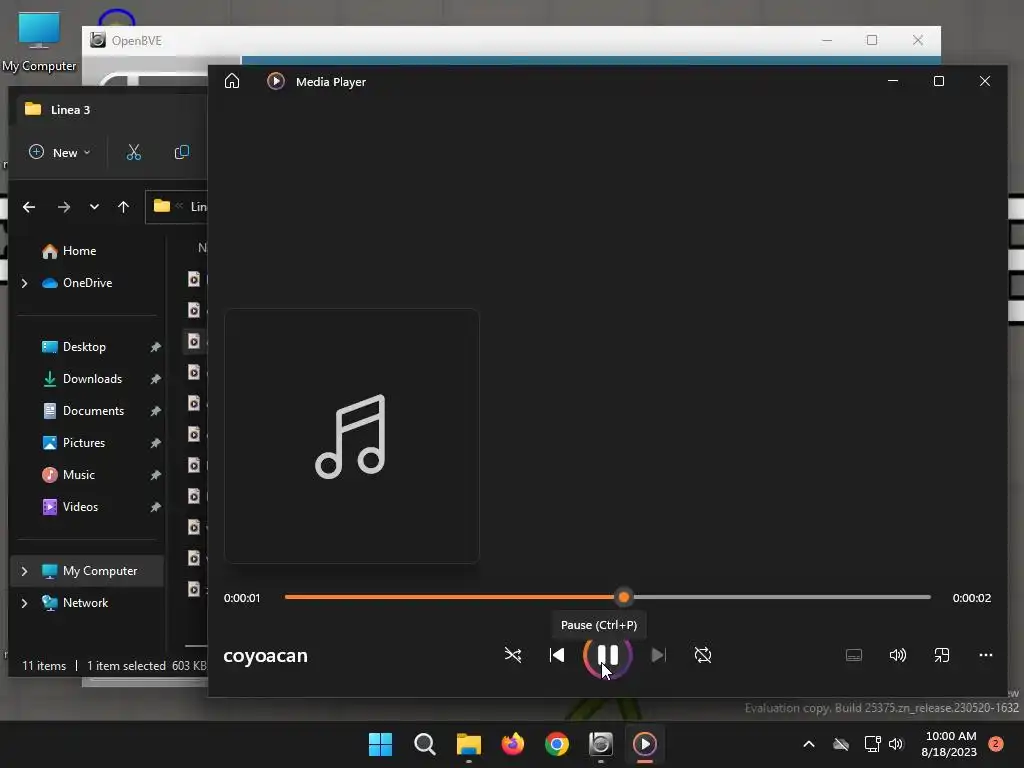
Task: Click elapsed time 0:00:01 label
Action: (242, 598)
